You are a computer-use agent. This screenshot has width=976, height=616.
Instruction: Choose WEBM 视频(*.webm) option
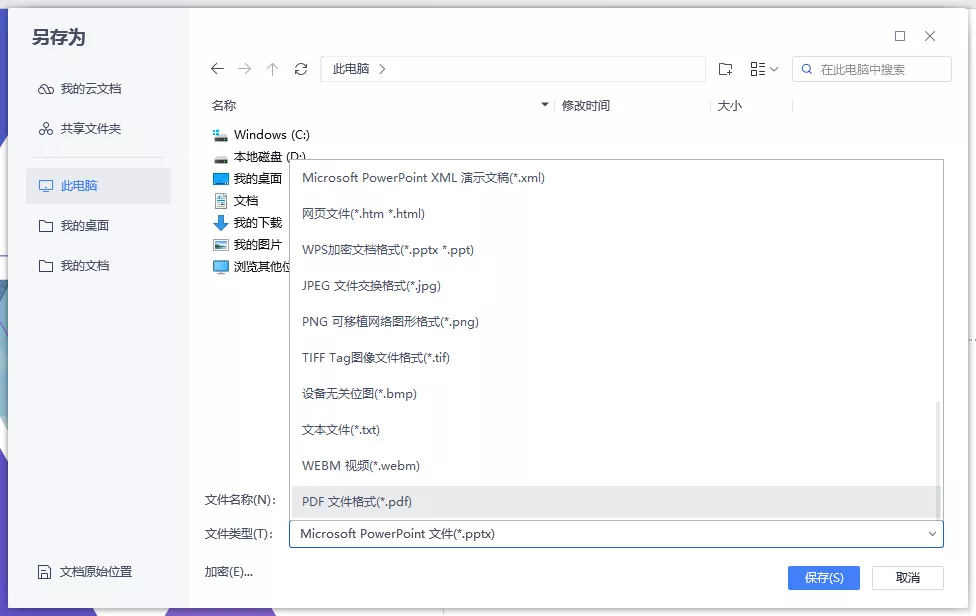click(616, 466)
